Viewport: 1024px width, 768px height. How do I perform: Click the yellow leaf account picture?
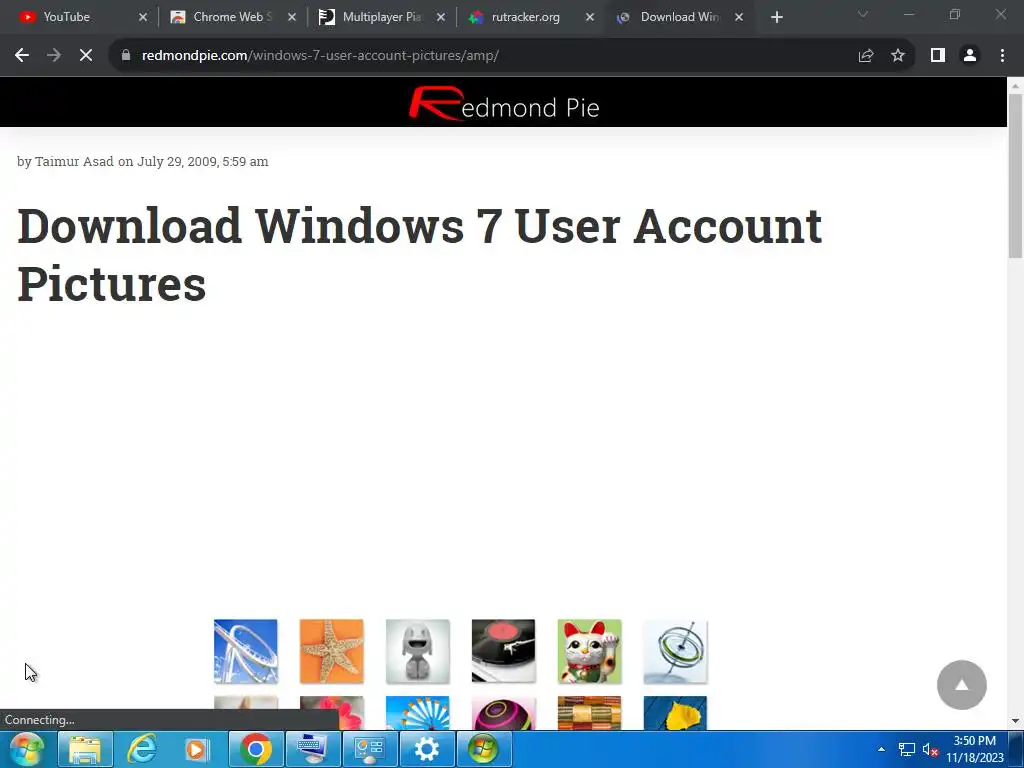point(675,712)
